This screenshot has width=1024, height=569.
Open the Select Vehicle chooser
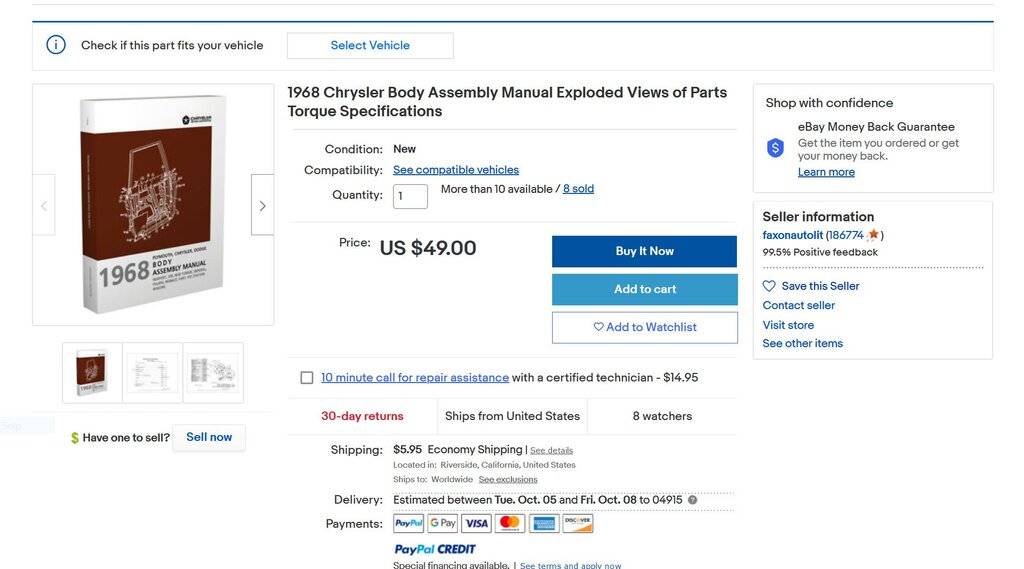pos(370,45)
